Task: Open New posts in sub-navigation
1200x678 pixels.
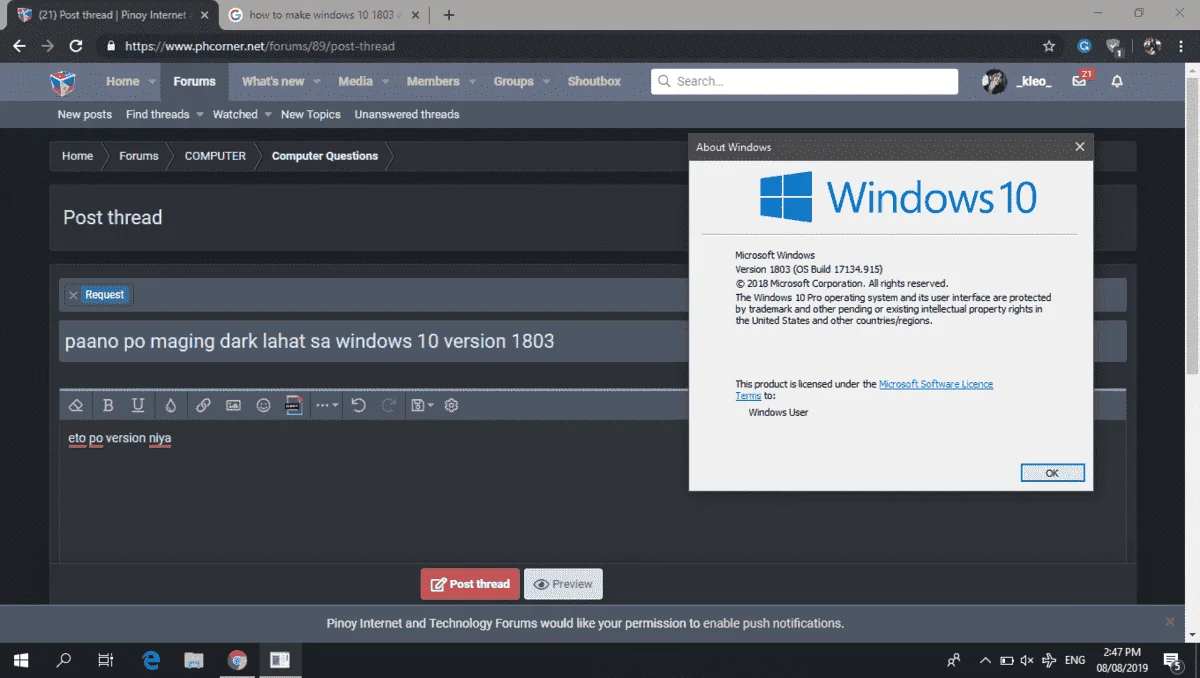Action: tap(85, 114)
